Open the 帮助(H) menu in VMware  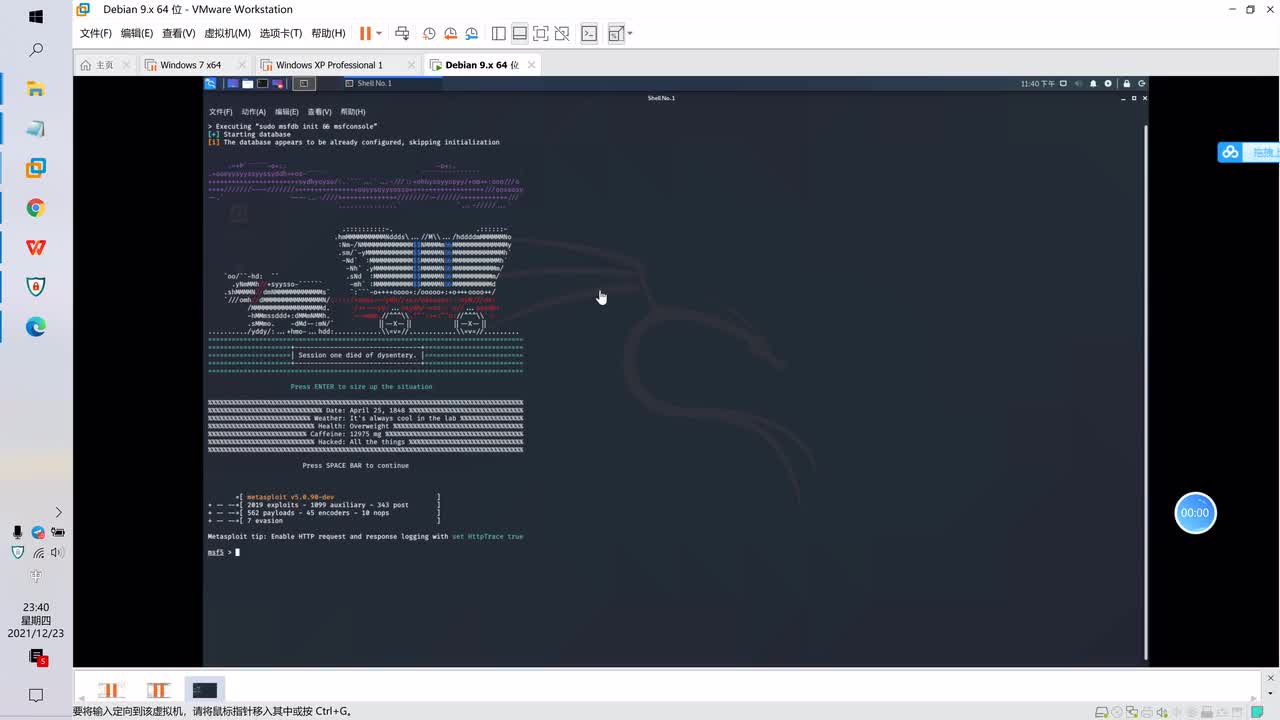pos(328,33)
